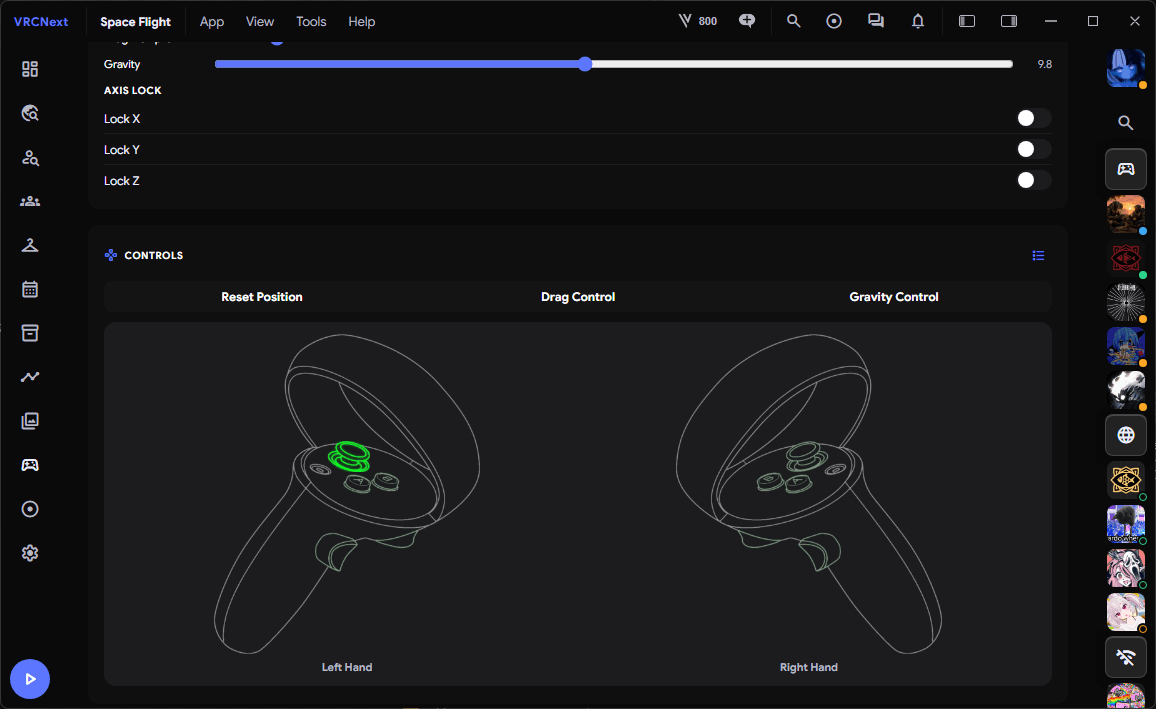
Task: Toggle the right sidebar panel layout icon
Action: coord(1009,21)
